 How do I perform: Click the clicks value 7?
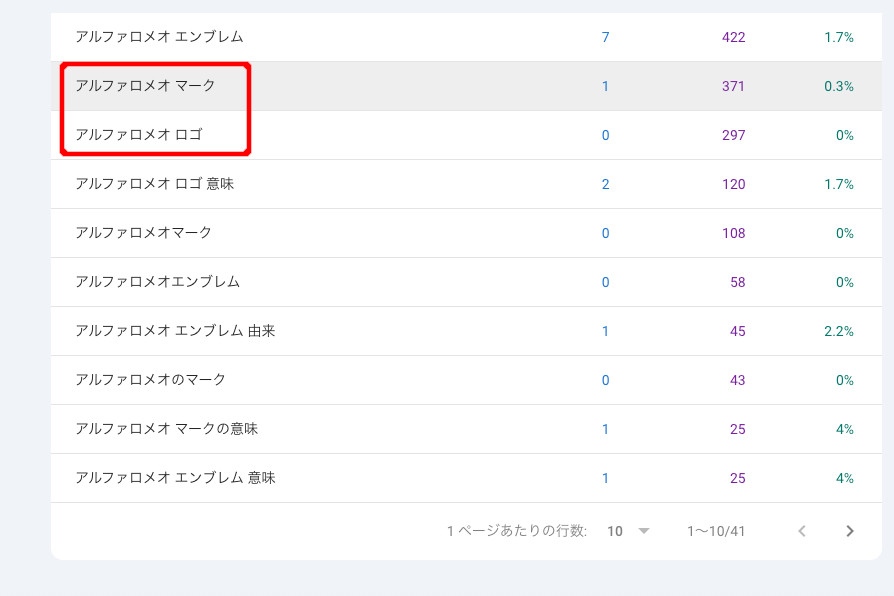pos(606,38)
